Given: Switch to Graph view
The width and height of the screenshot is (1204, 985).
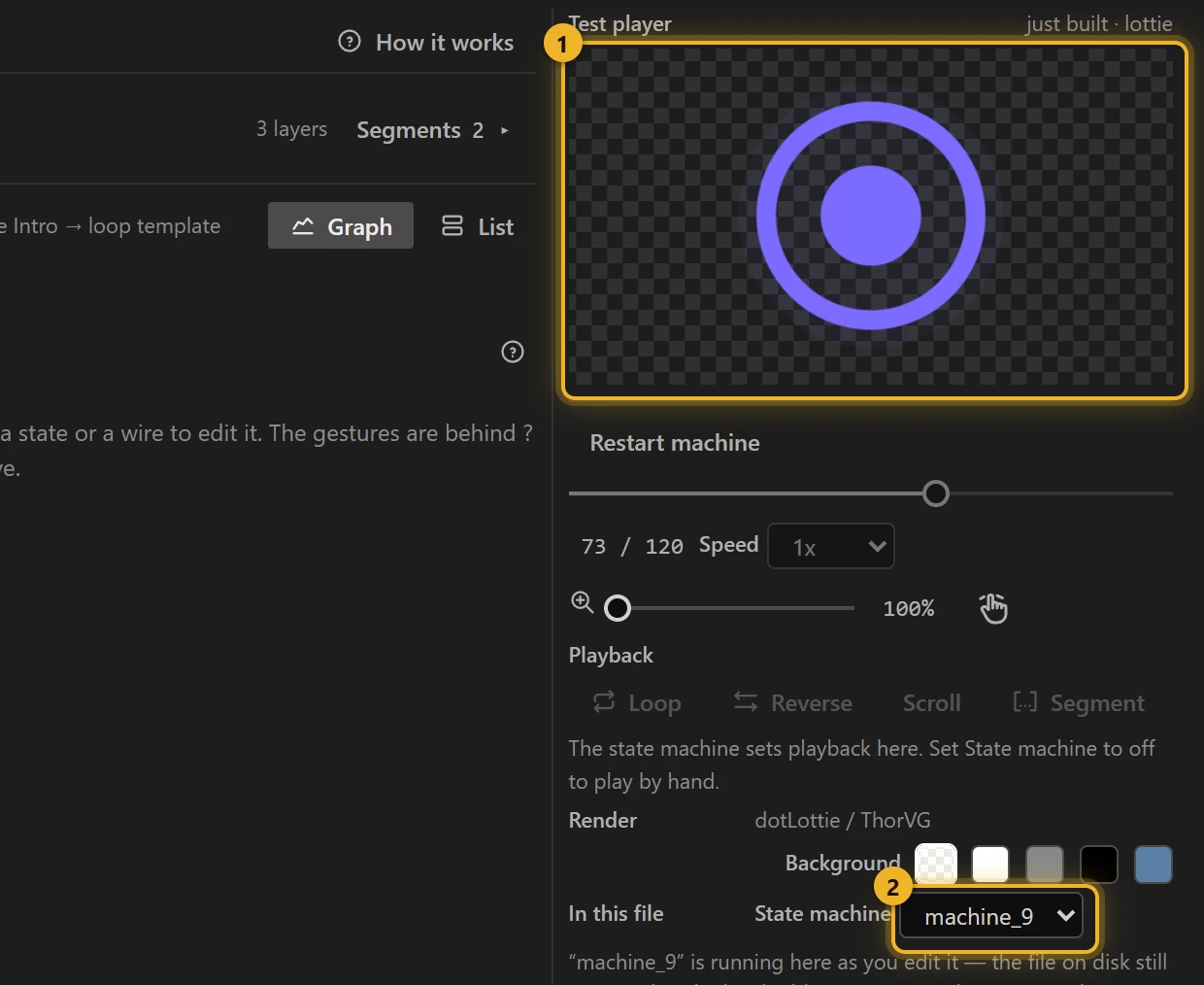Looking at the screenshot, I should 341,226.
